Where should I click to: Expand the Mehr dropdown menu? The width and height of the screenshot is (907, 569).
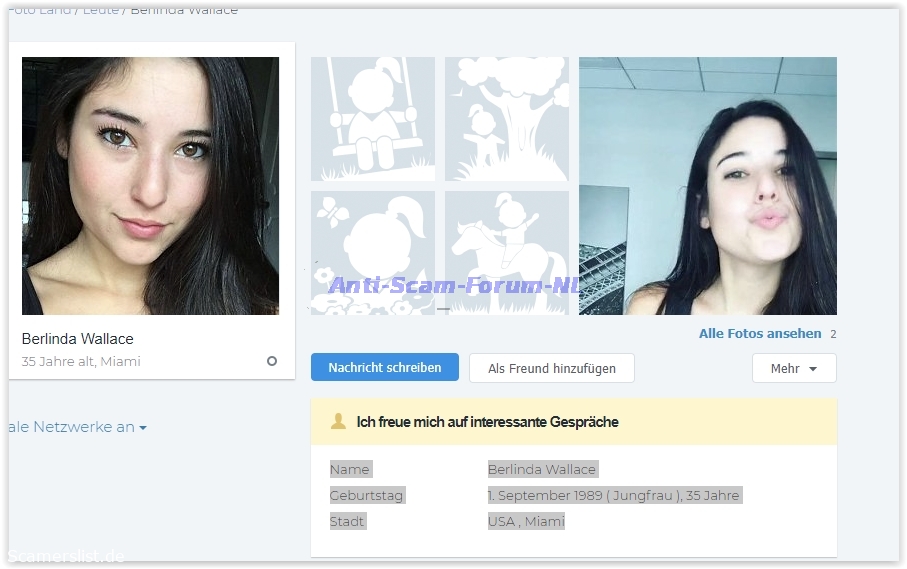(794, 368)
